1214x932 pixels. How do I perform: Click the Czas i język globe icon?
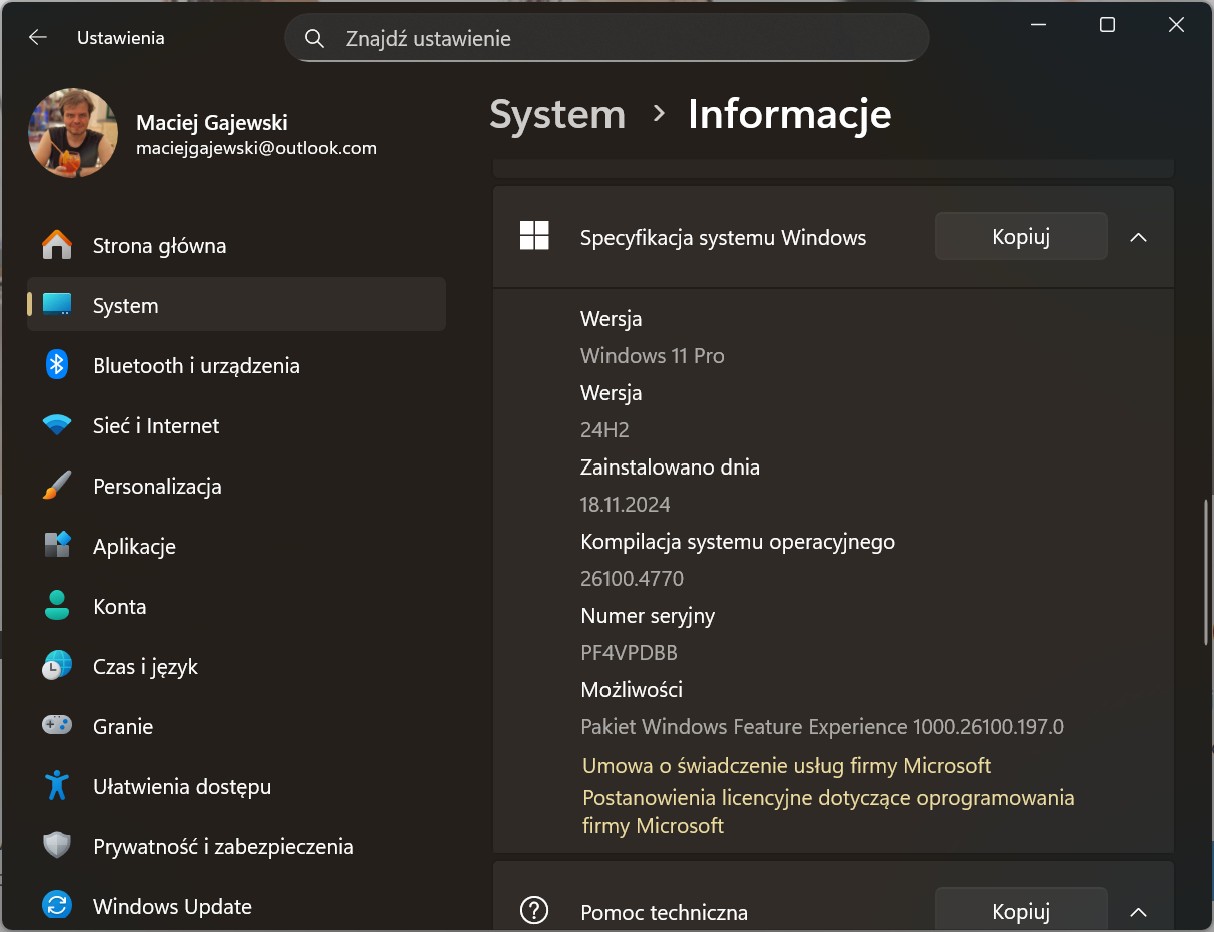(x=57, y=666)
